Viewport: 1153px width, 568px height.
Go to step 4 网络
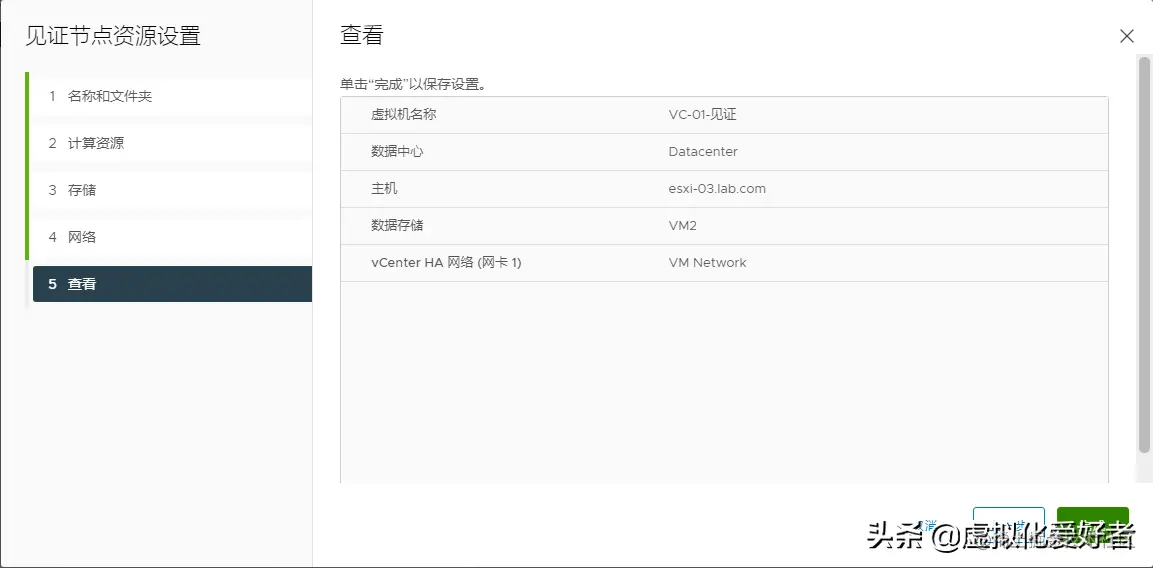(171, 237)
